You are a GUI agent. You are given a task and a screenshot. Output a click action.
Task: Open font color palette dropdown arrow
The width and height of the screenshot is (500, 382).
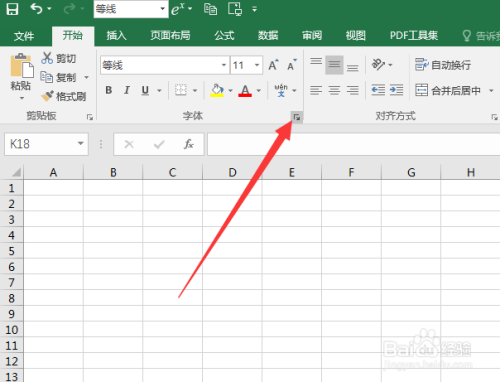point(259,90)
